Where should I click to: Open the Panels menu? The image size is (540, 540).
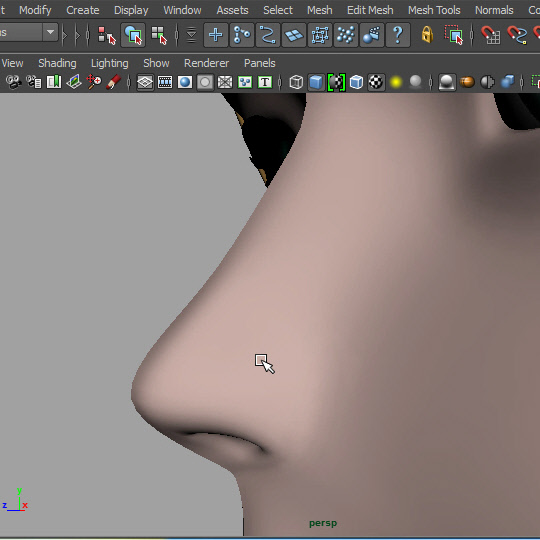coord(260,63)
